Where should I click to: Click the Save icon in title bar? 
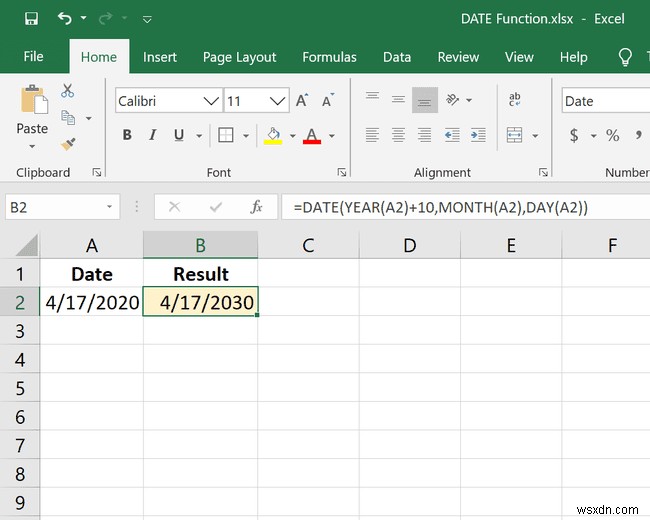coord(31,19)
